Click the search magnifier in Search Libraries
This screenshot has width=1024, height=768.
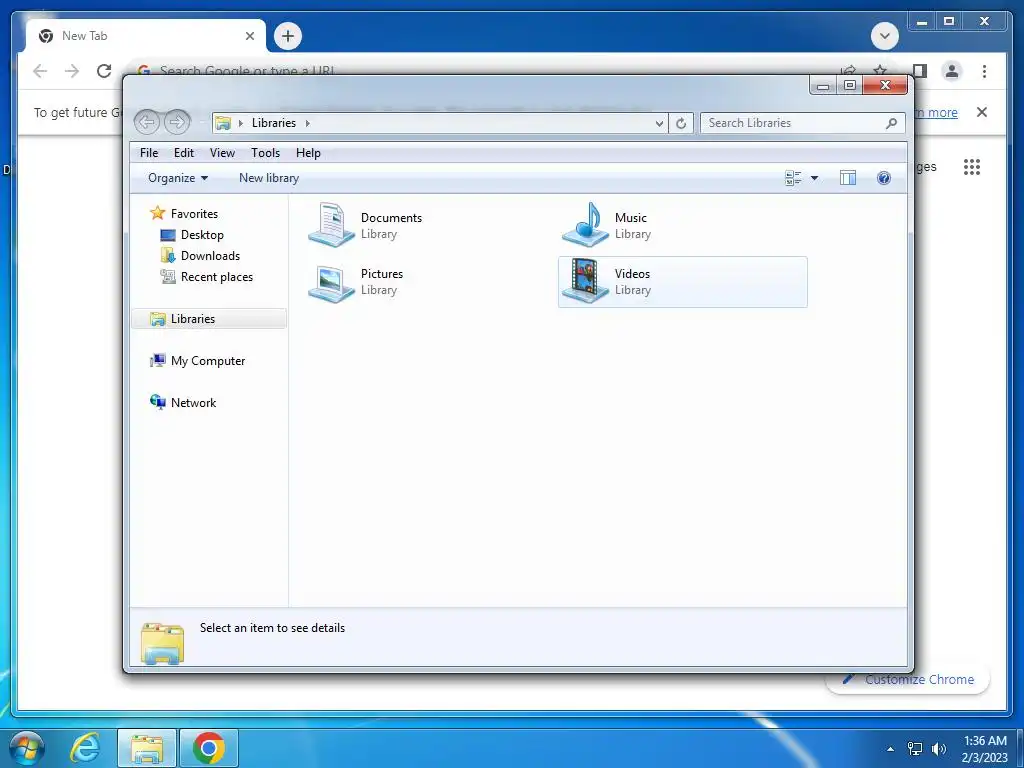(891, 123)
